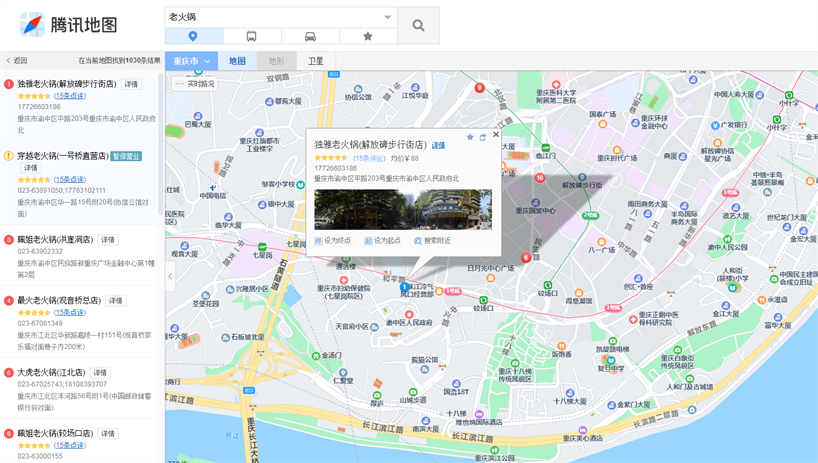This screenshot has height=463, width=818.
Task: Click 解放碑步行街 map label
Action: coord(582,185)
